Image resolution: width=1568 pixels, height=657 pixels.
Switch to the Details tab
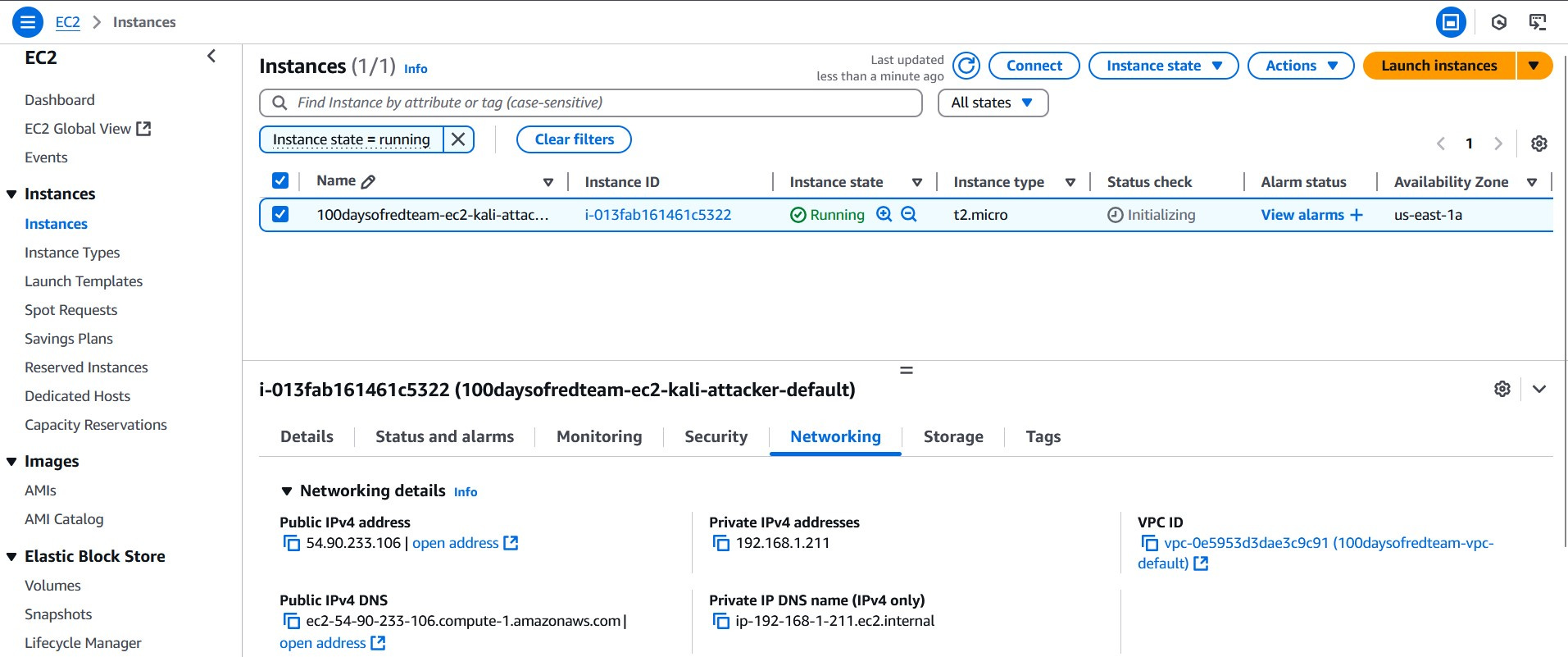tap(307, 436)
